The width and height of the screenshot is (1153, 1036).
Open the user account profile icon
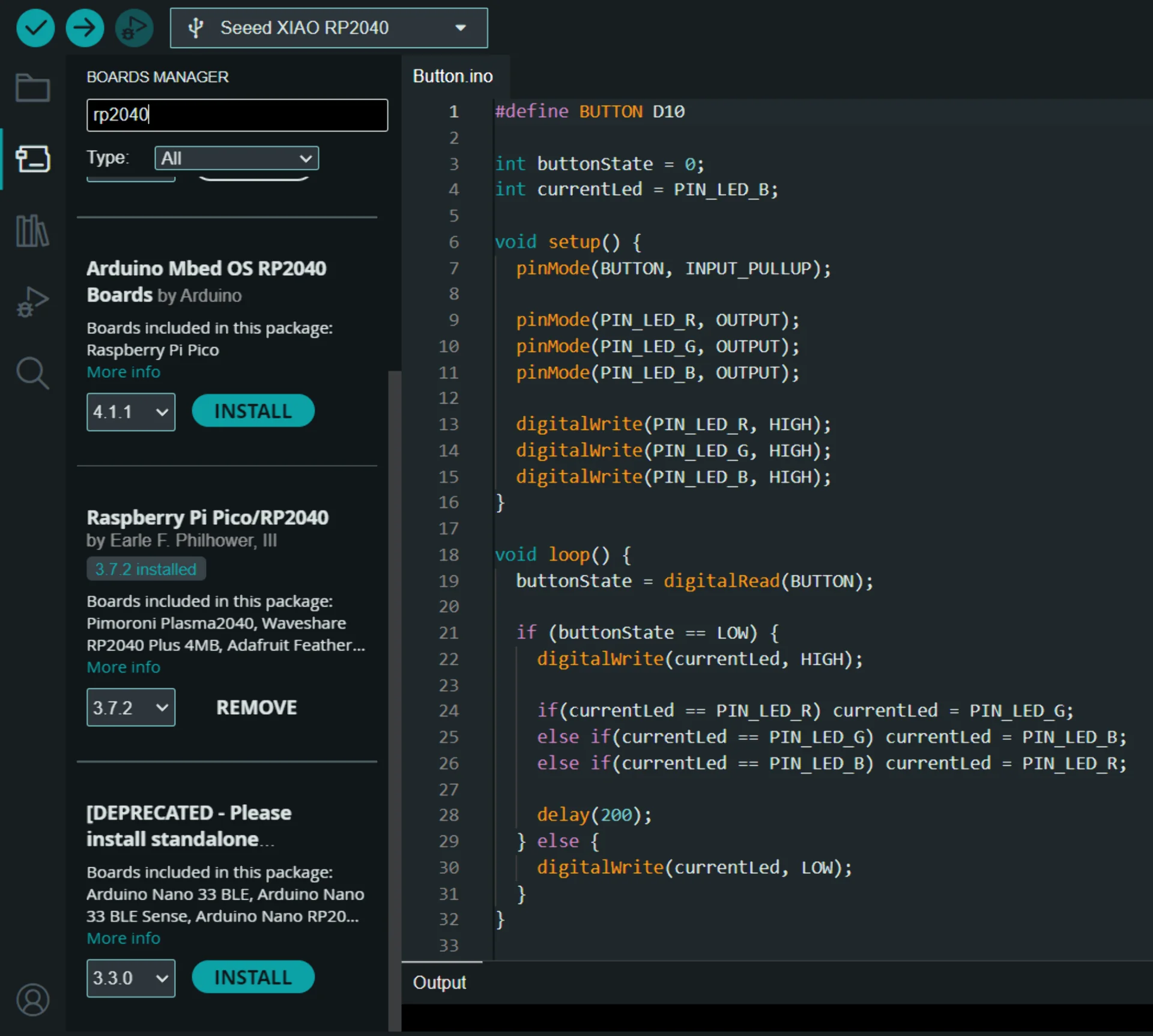tap(32, 1000)
